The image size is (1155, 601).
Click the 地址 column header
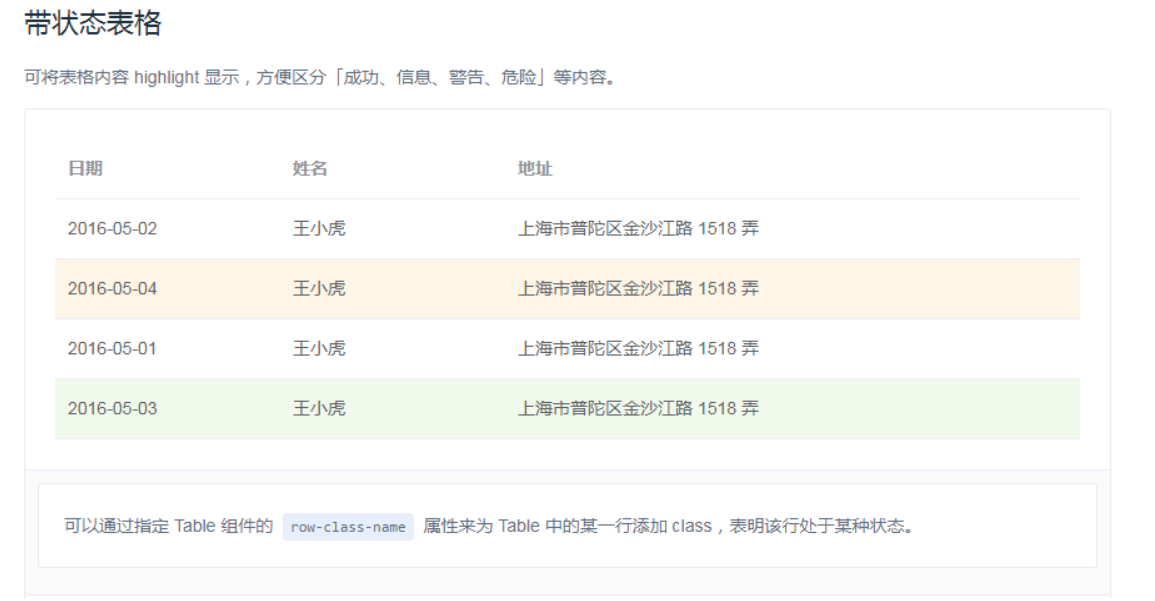tap(535, 169)
